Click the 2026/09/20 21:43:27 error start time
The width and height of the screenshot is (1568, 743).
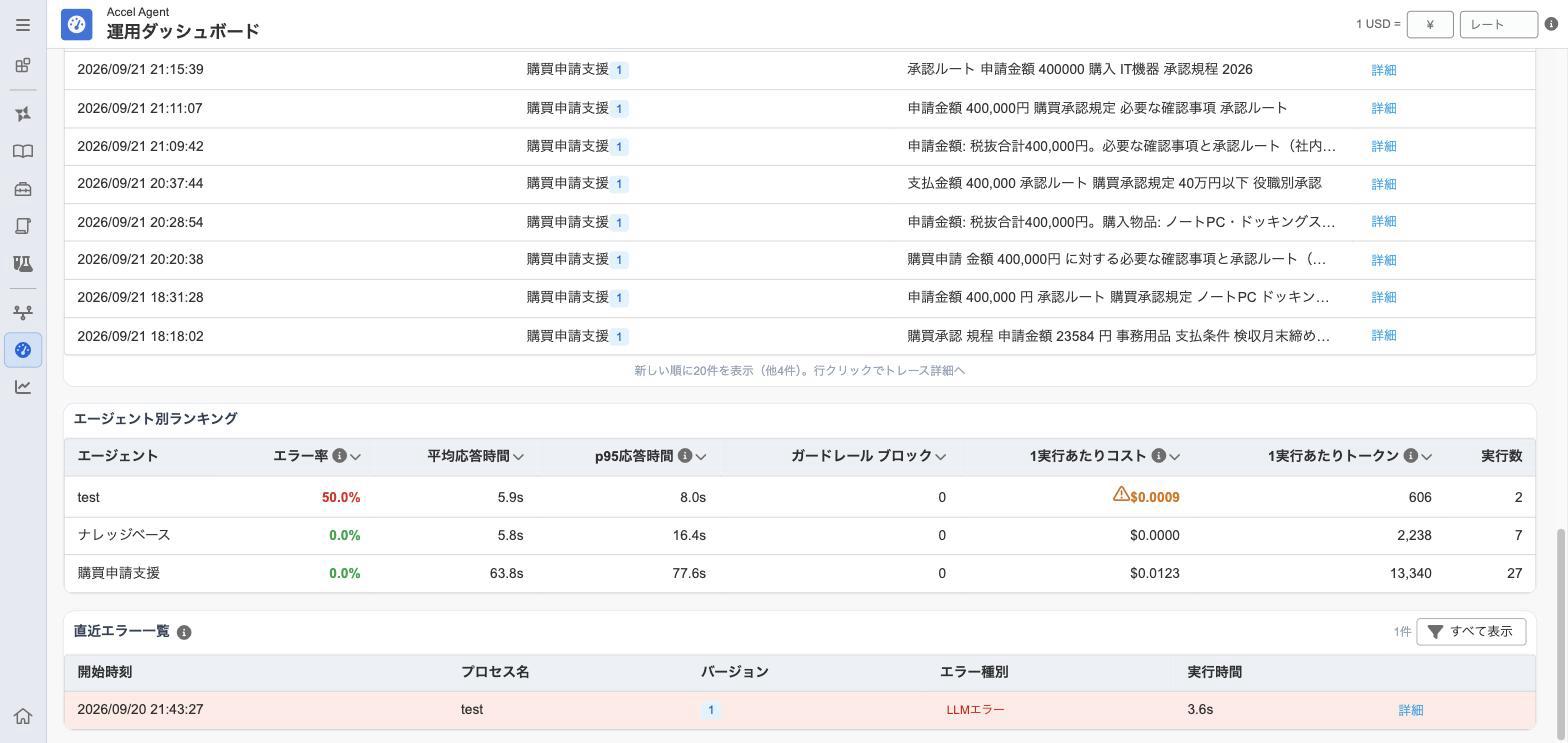click(140, 710)
